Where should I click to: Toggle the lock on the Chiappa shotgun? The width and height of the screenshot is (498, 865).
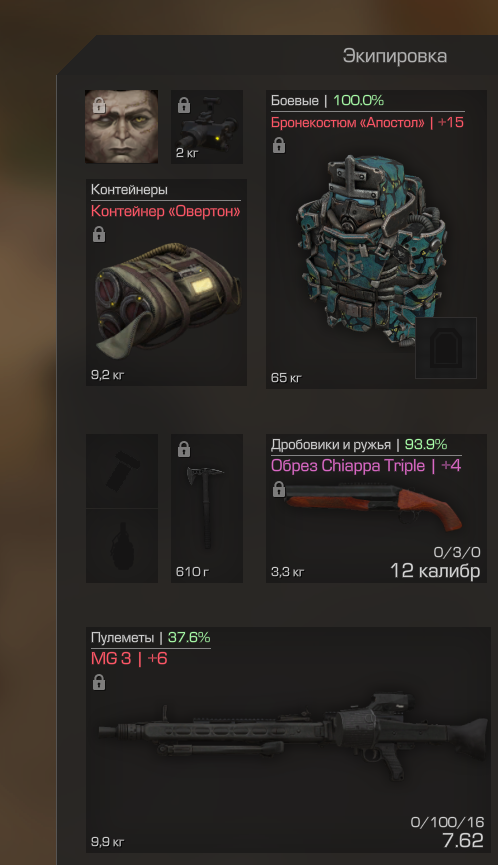click(x=279, y=489)
